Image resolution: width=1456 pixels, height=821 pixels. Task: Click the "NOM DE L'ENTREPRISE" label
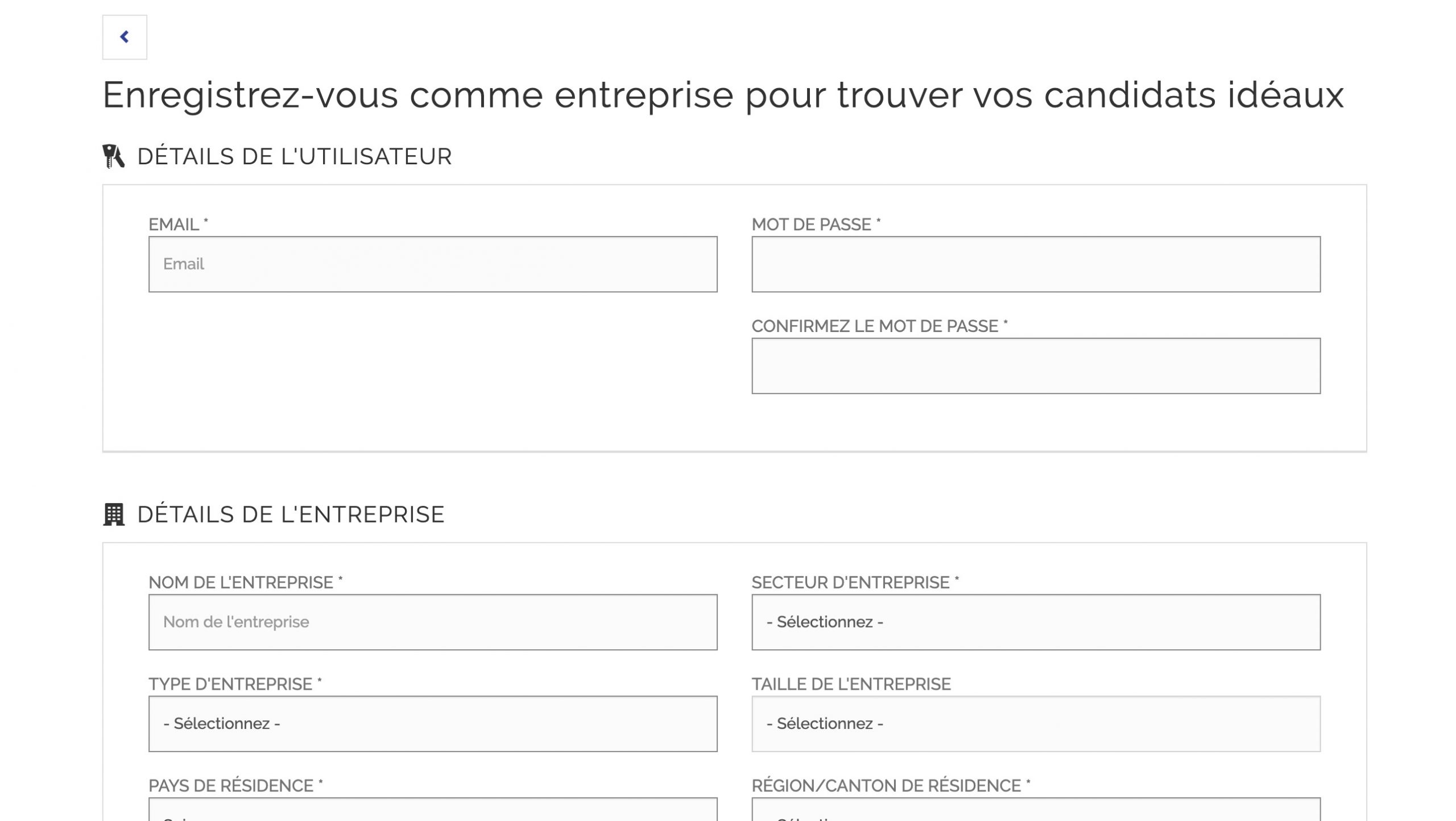coord(245,583)
